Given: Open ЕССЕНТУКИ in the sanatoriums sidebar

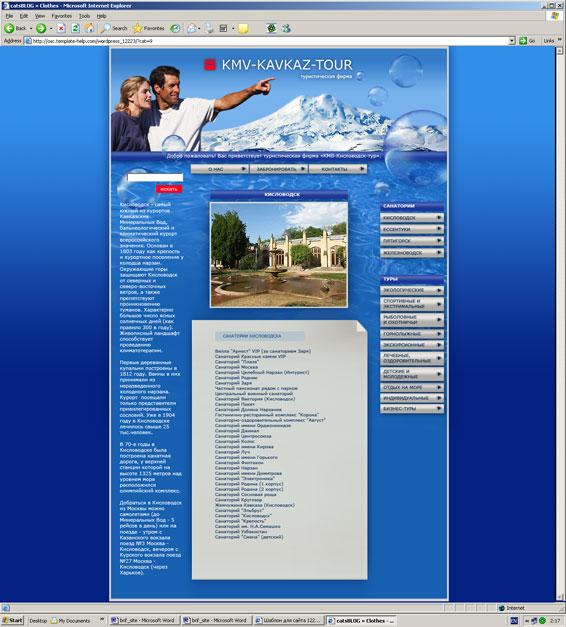Looking at the screenshot, I should (412, 230).
